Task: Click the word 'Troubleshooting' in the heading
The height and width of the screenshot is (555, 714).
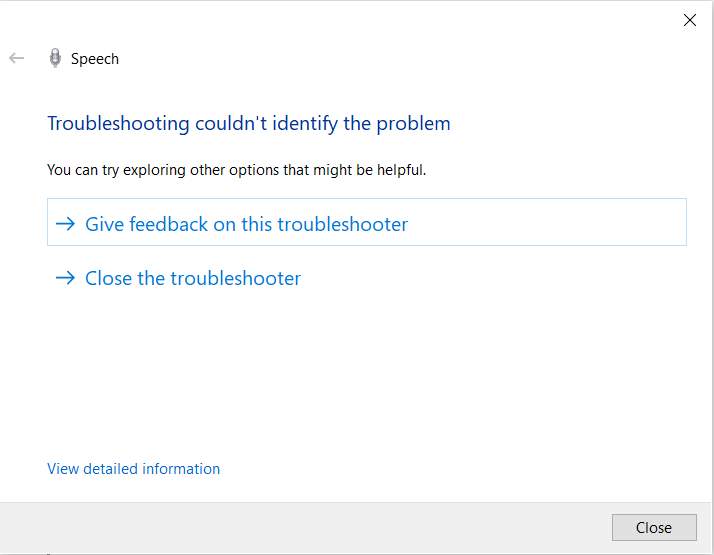Action: click(118, 124)
